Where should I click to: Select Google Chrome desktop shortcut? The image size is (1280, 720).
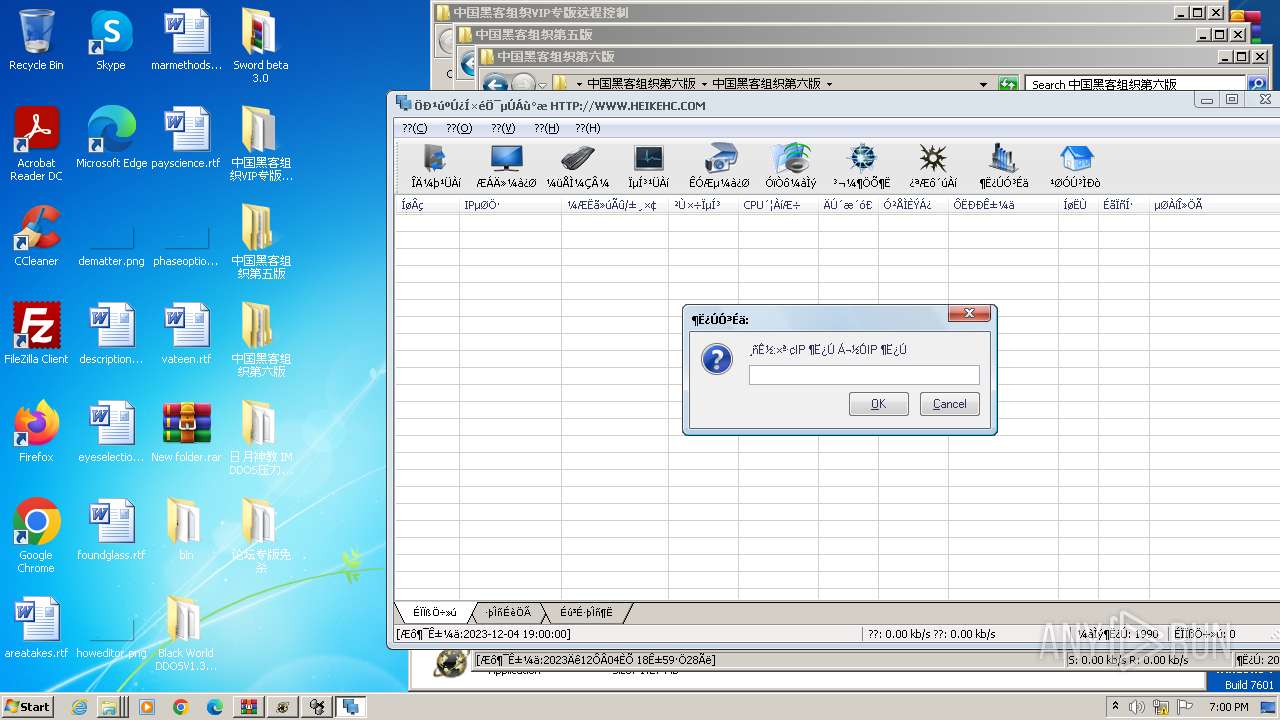pos(36,536)
